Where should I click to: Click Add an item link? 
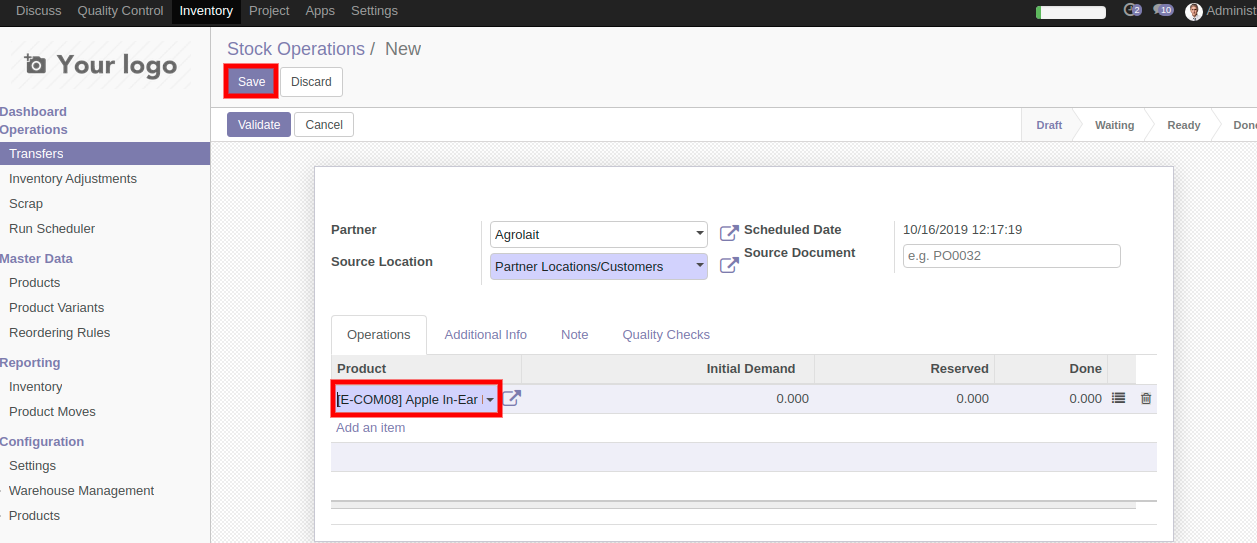tap(370, 428)
